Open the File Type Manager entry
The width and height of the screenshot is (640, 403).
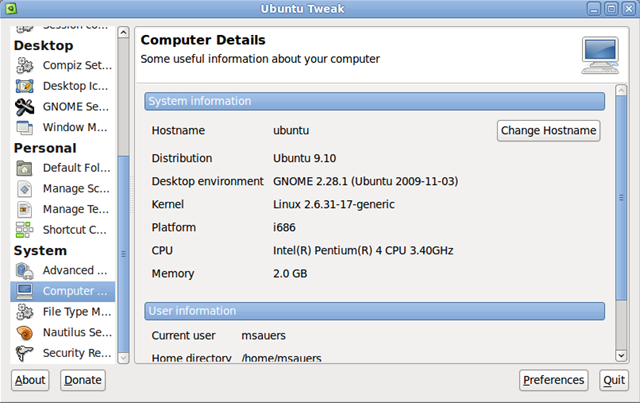pos(63,312)
